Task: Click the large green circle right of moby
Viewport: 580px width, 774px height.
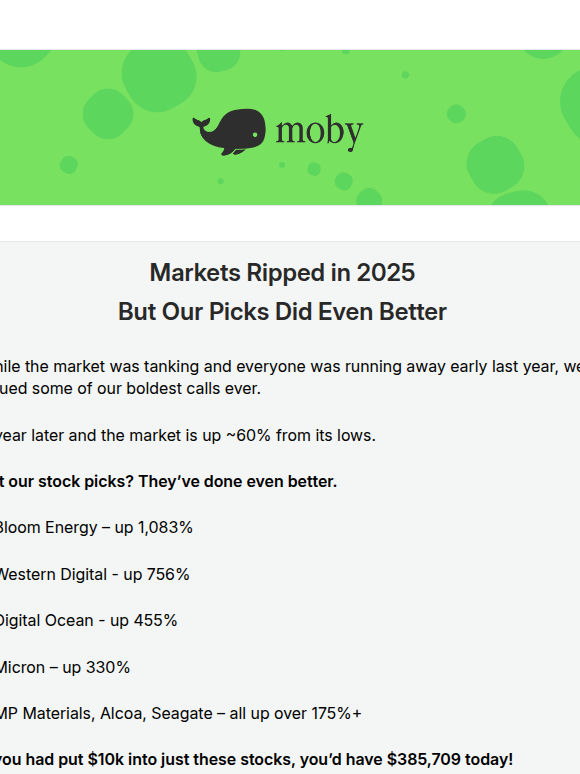Action: tap(495, 165)
